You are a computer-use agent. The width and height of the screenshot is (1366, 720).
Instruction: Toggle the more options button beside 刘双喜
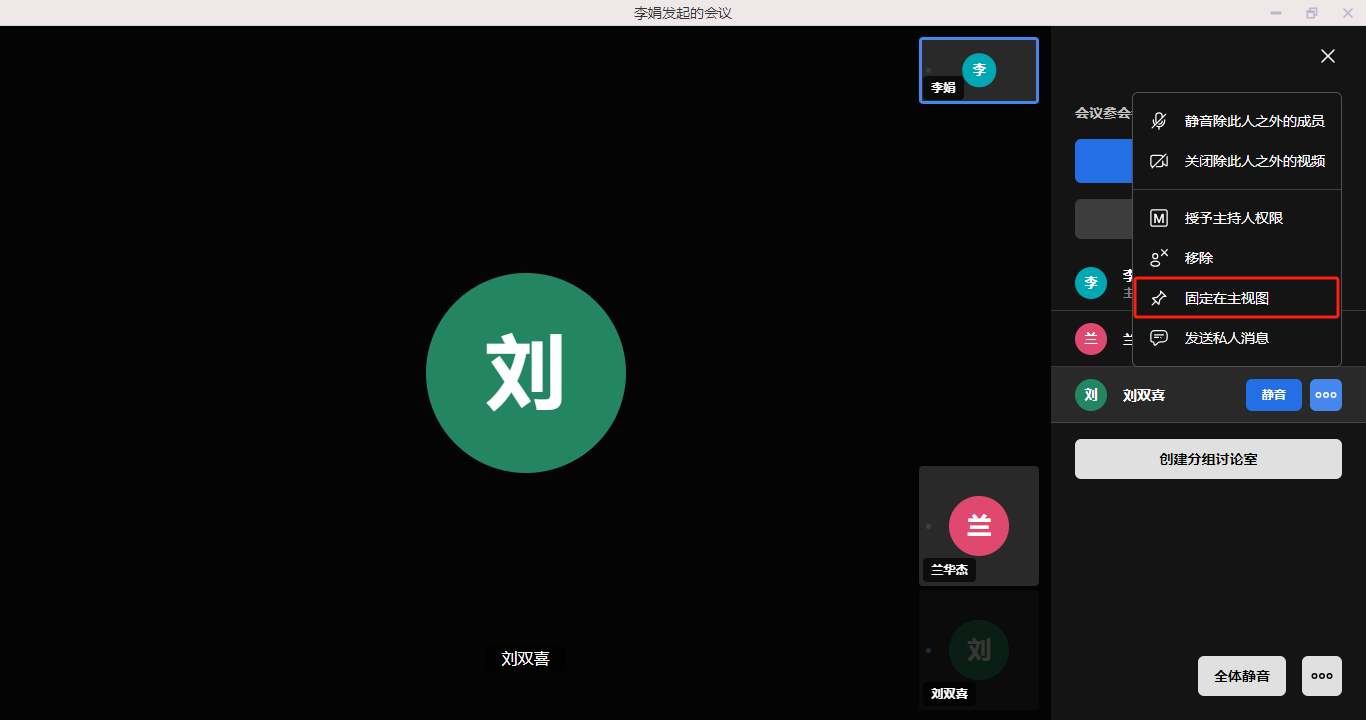1325,395
